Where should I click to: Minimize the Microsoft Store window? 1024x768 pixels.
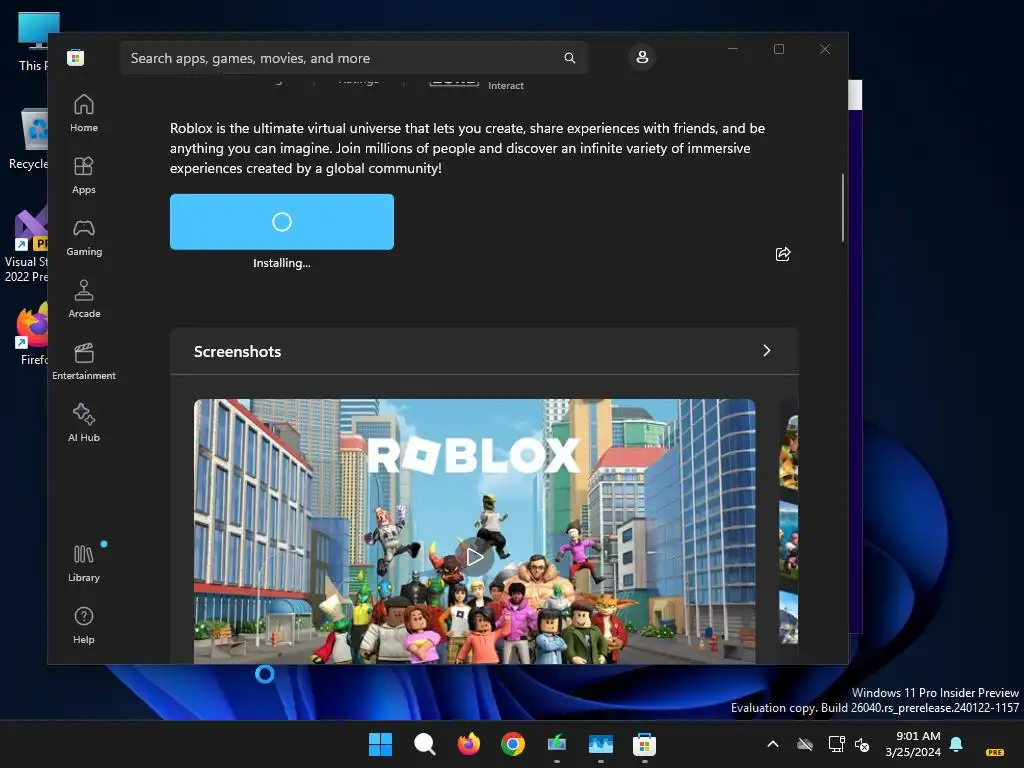point(733,49)
